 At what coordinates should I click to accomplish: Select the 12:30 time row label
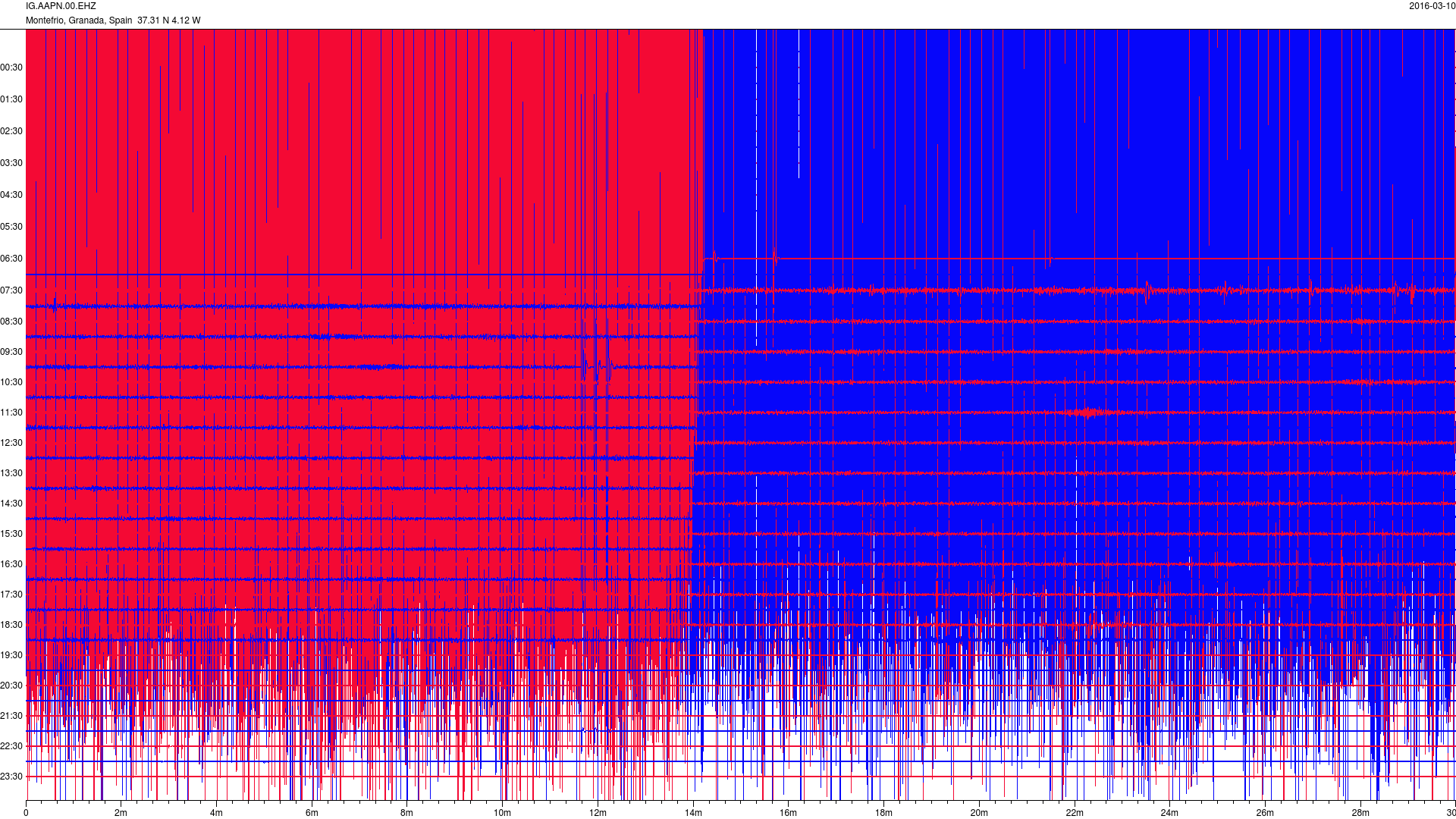click(11, 443)
